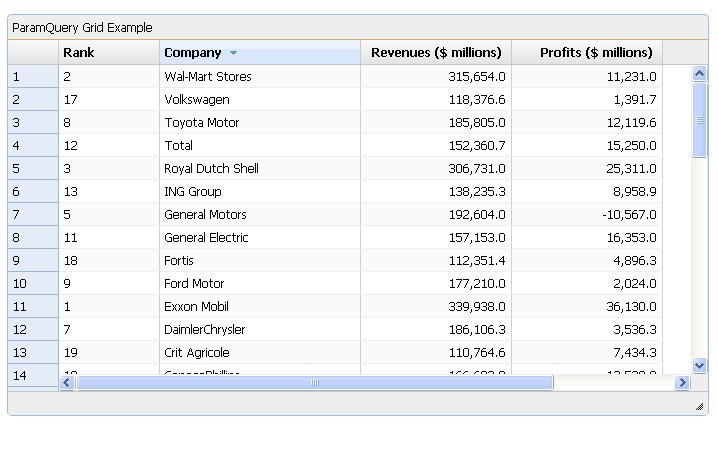Click the sort arrow in Company header
This screenshot has width=718, height=460.
coord(233,53)
